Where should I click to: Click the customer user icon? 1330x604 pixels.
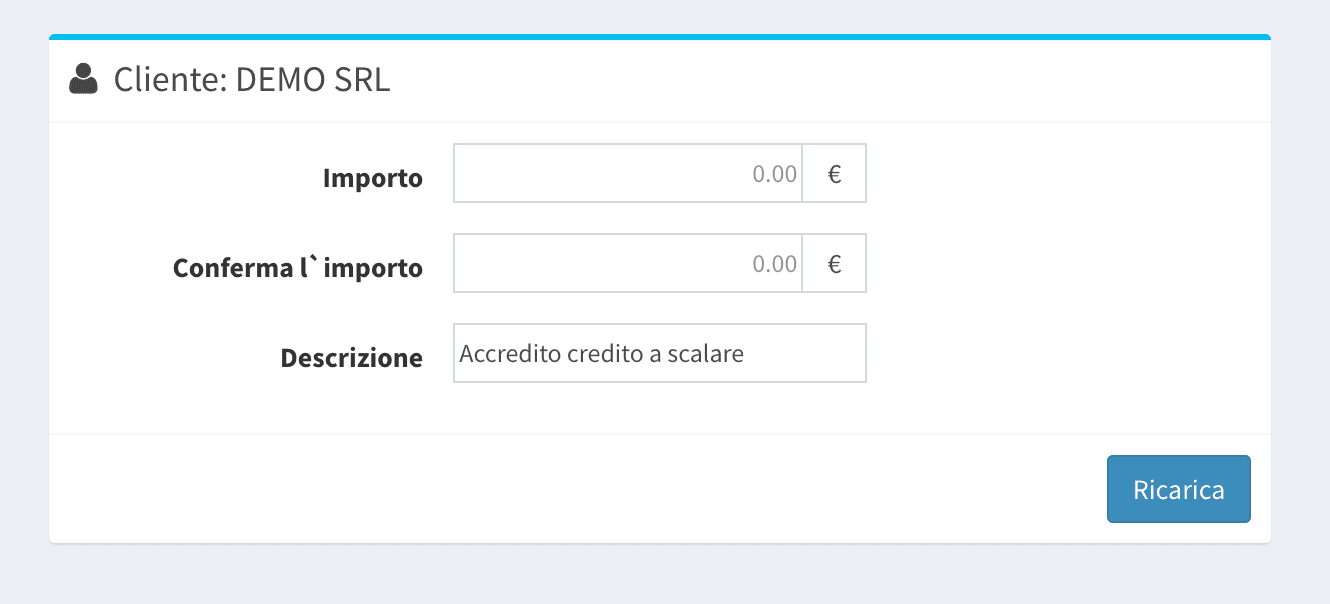point(83,79)
